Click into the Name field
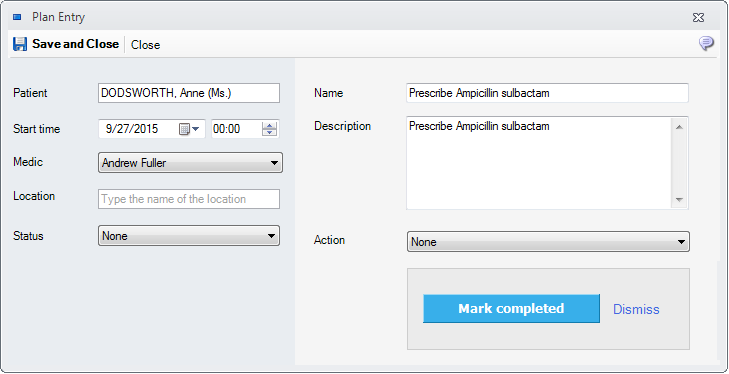The height and width of the screenshot is (374, 729). coord(547,93)
